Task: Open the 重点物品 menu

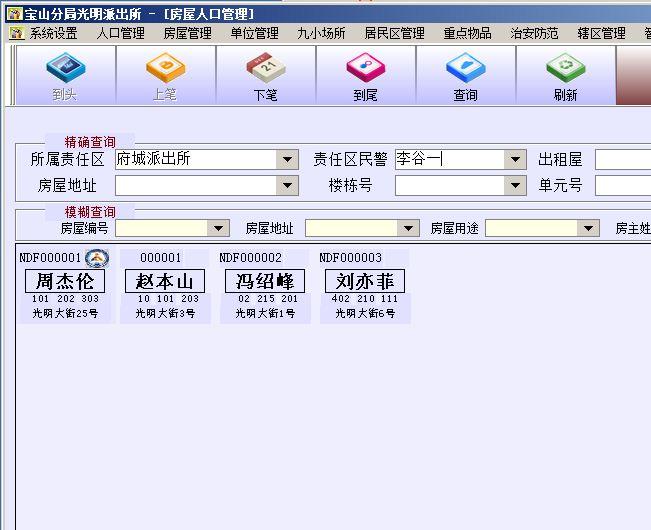Action: [x=467, y=33]
